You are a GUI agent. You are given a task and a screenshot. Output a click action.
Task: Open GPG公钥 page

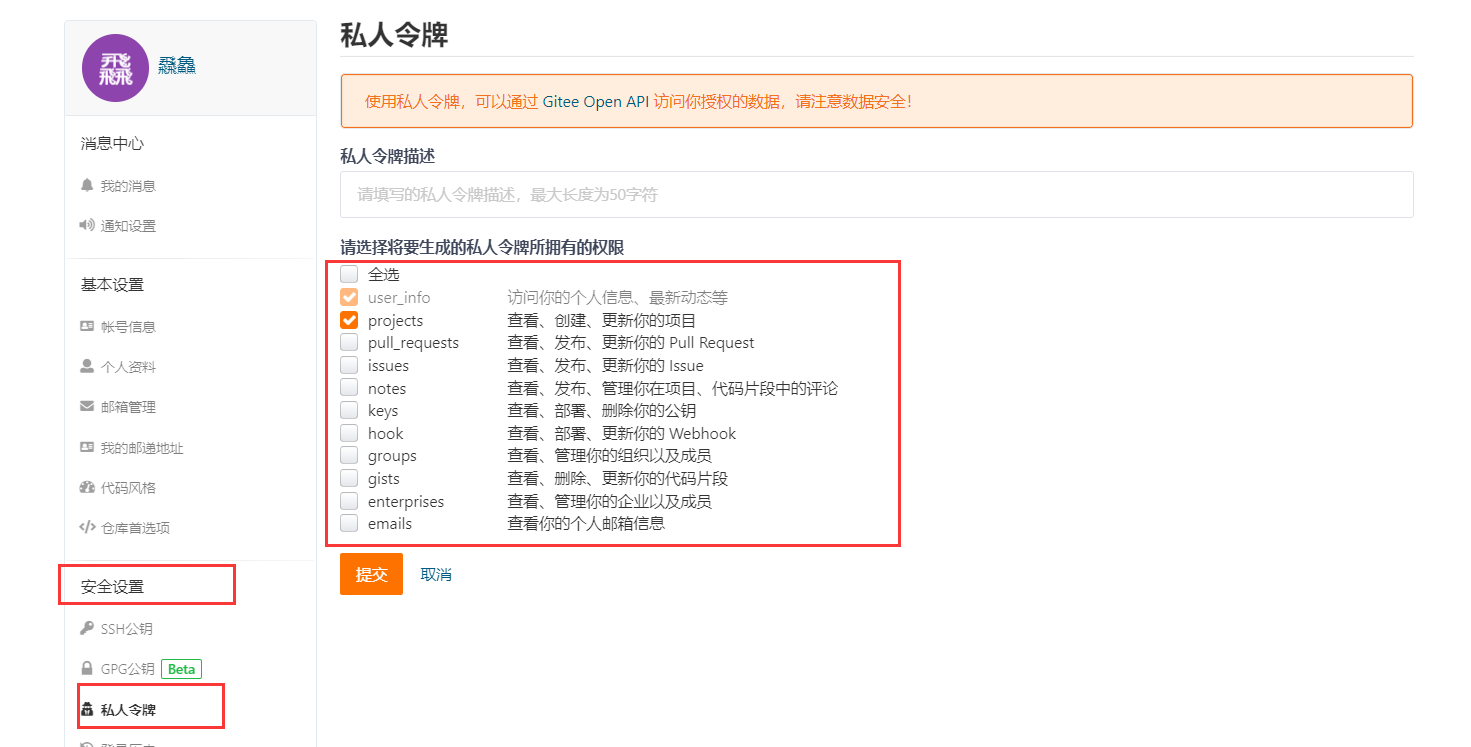pyautogui.click(x=127, y=669)
